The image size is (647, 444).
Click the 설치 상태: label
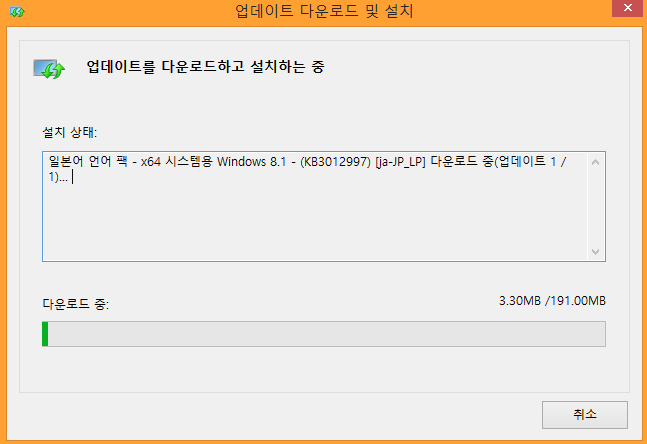[70, 132]
